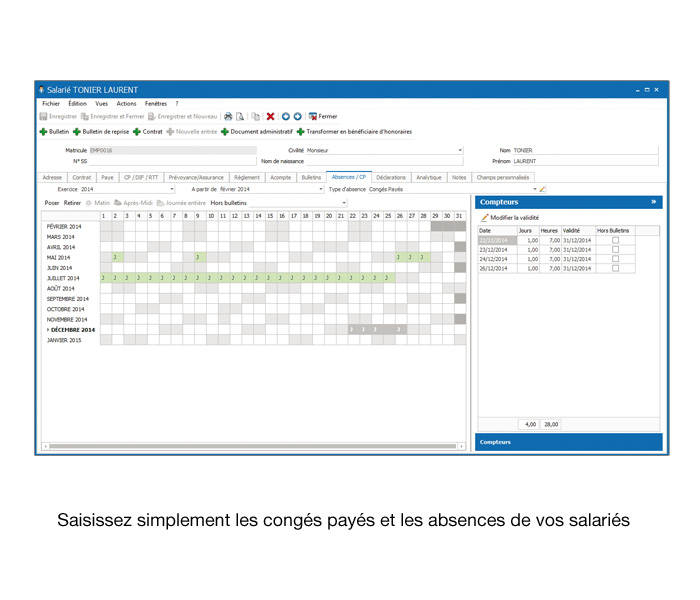The image size is (700, 600).
Task: Open the Civilité Monsieur dropdown
Action: pyautogui.click(x=460, y=150)
